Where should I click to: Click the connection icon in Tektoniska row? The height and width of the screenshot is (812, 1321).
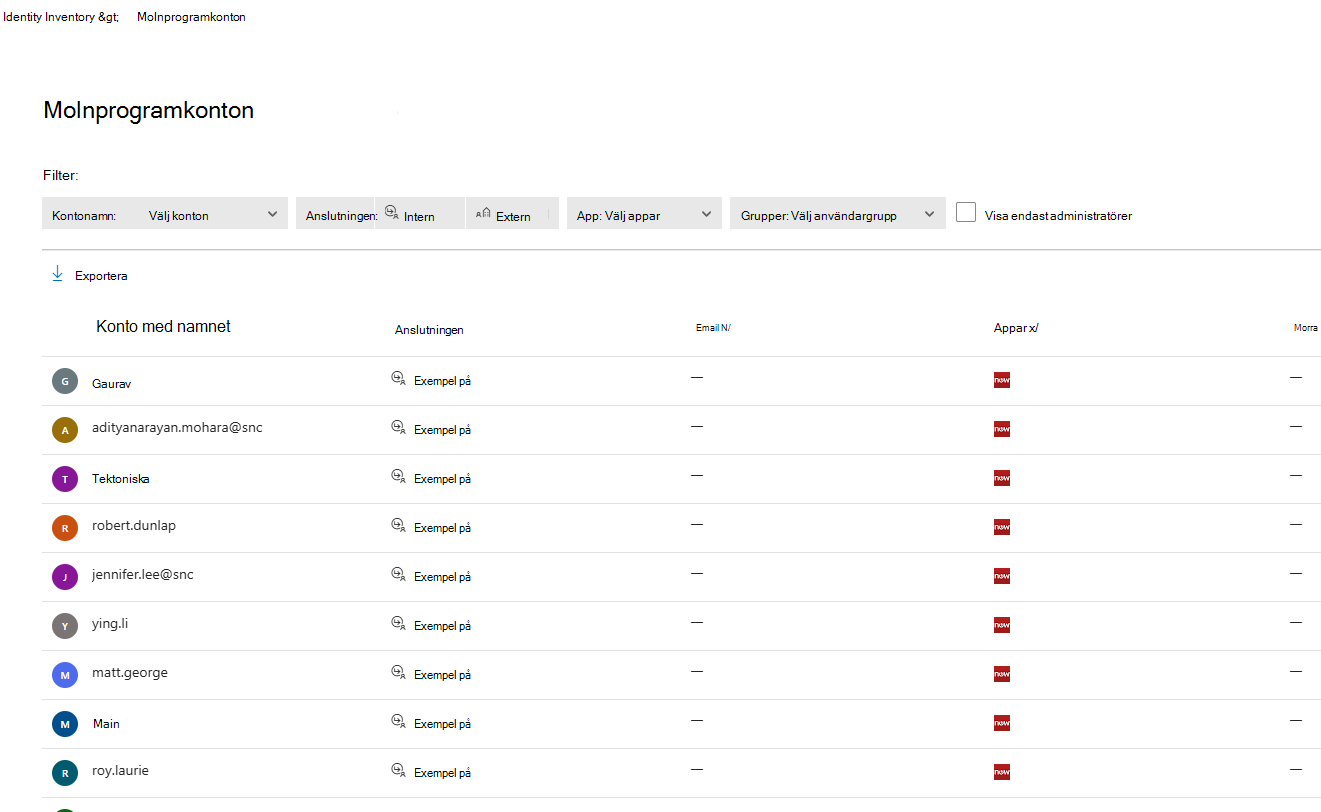(398, 477)
